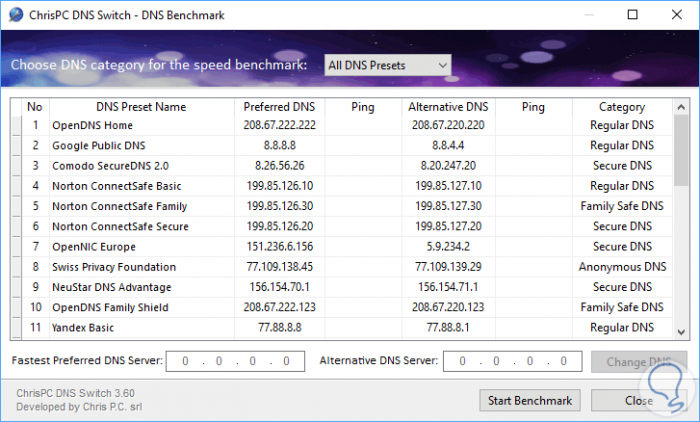Viewport: 700px width, 422px height.
Task: Click the Ping header after Preferred DNS
Action: 363,107
